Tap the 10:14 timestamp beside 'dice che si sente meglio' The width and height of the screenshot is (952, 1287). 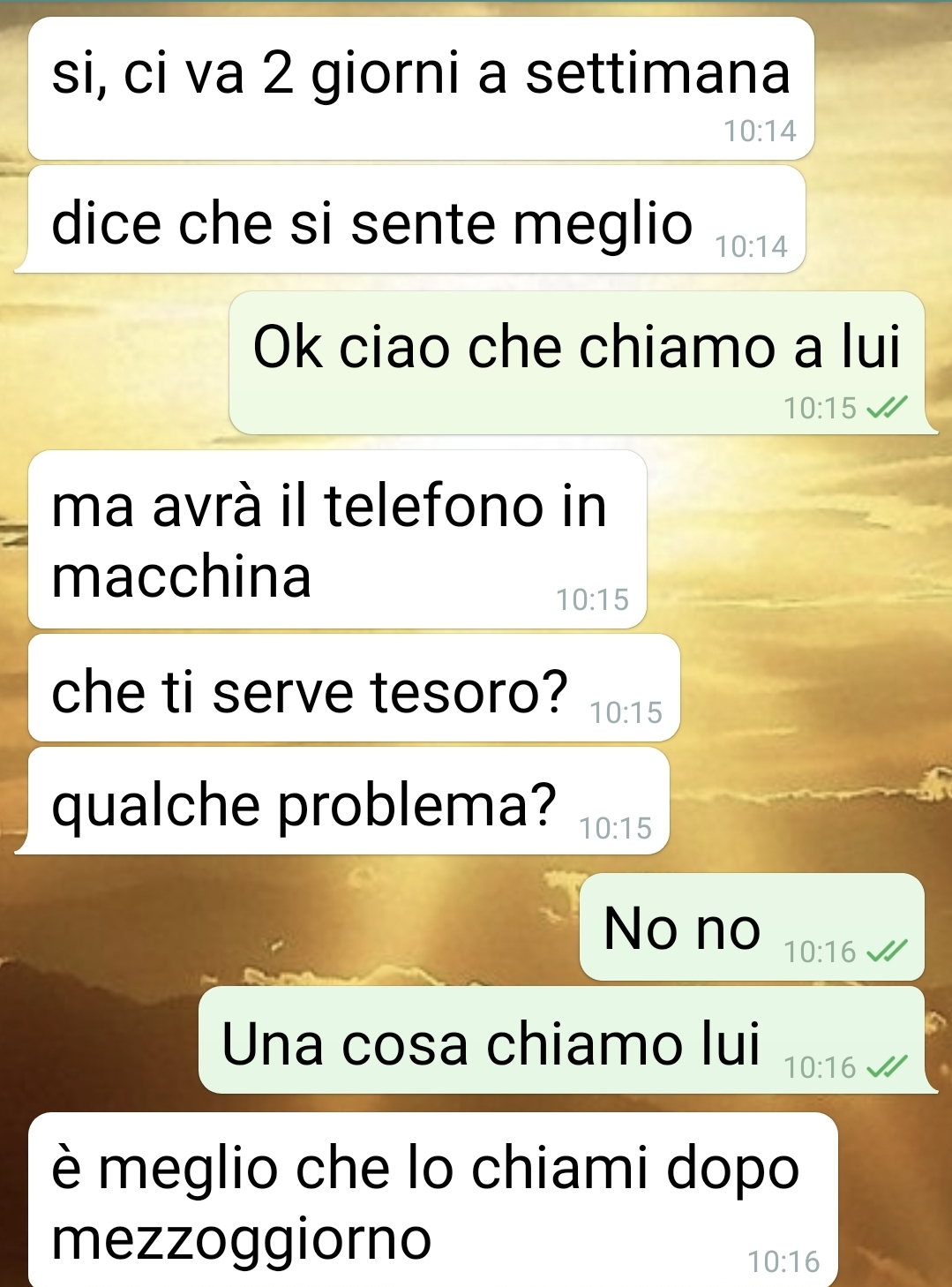pyautogui.click(x=751, y=246)
